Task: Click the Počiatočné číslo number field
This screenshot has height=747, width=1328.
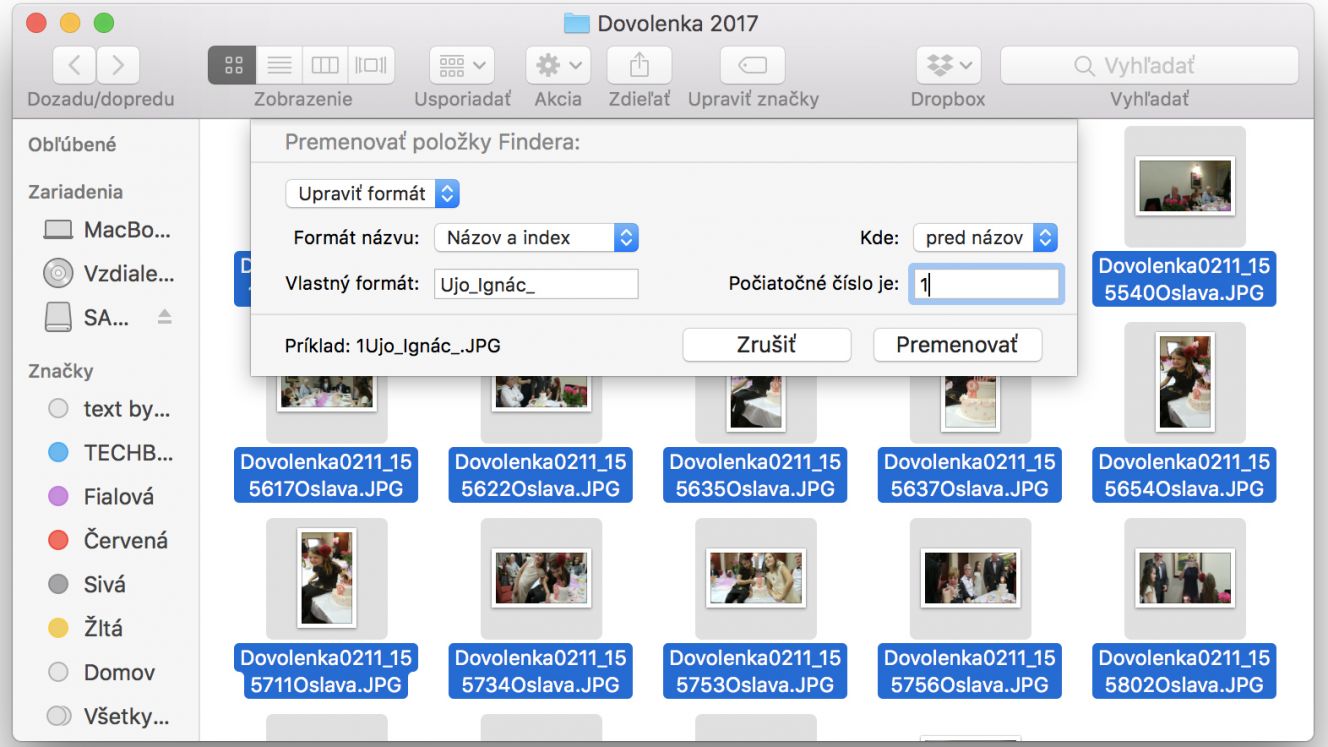Action: [x=986, y=284]
